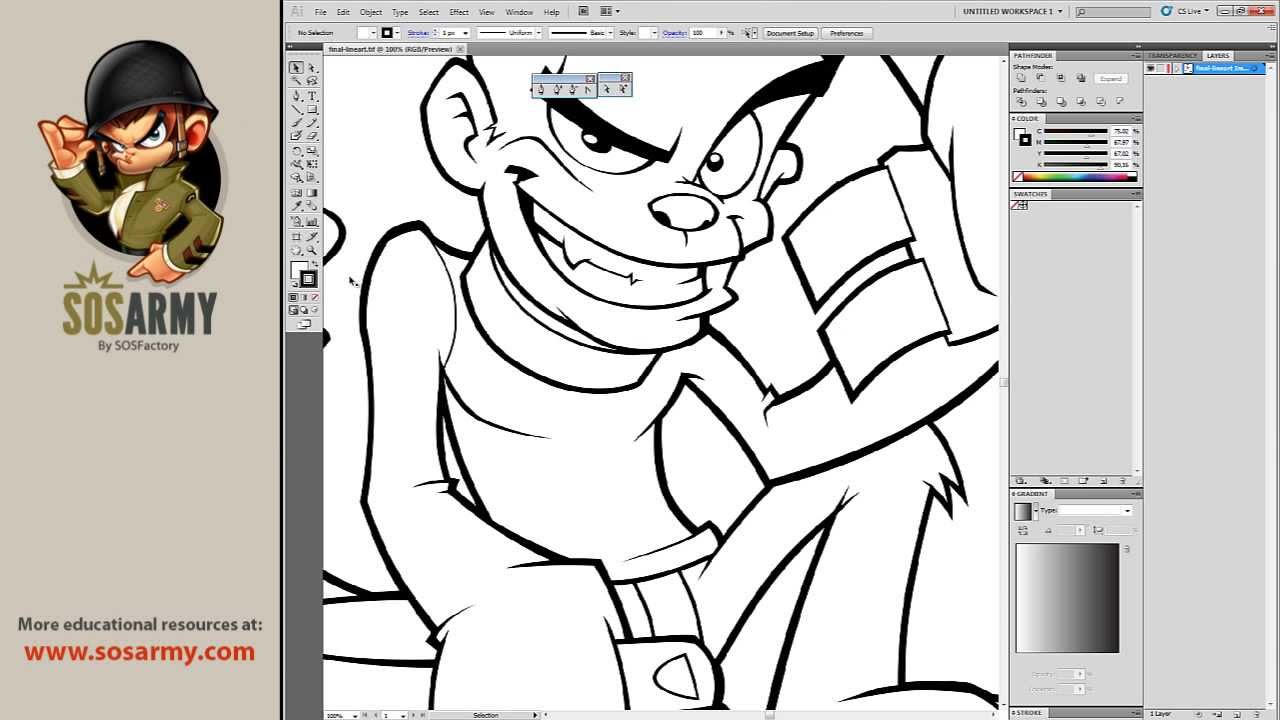Expand the final-lineart layer disclosure triangle
The width and height of the screenshot is (1280, 720).
click(1176, 68)
